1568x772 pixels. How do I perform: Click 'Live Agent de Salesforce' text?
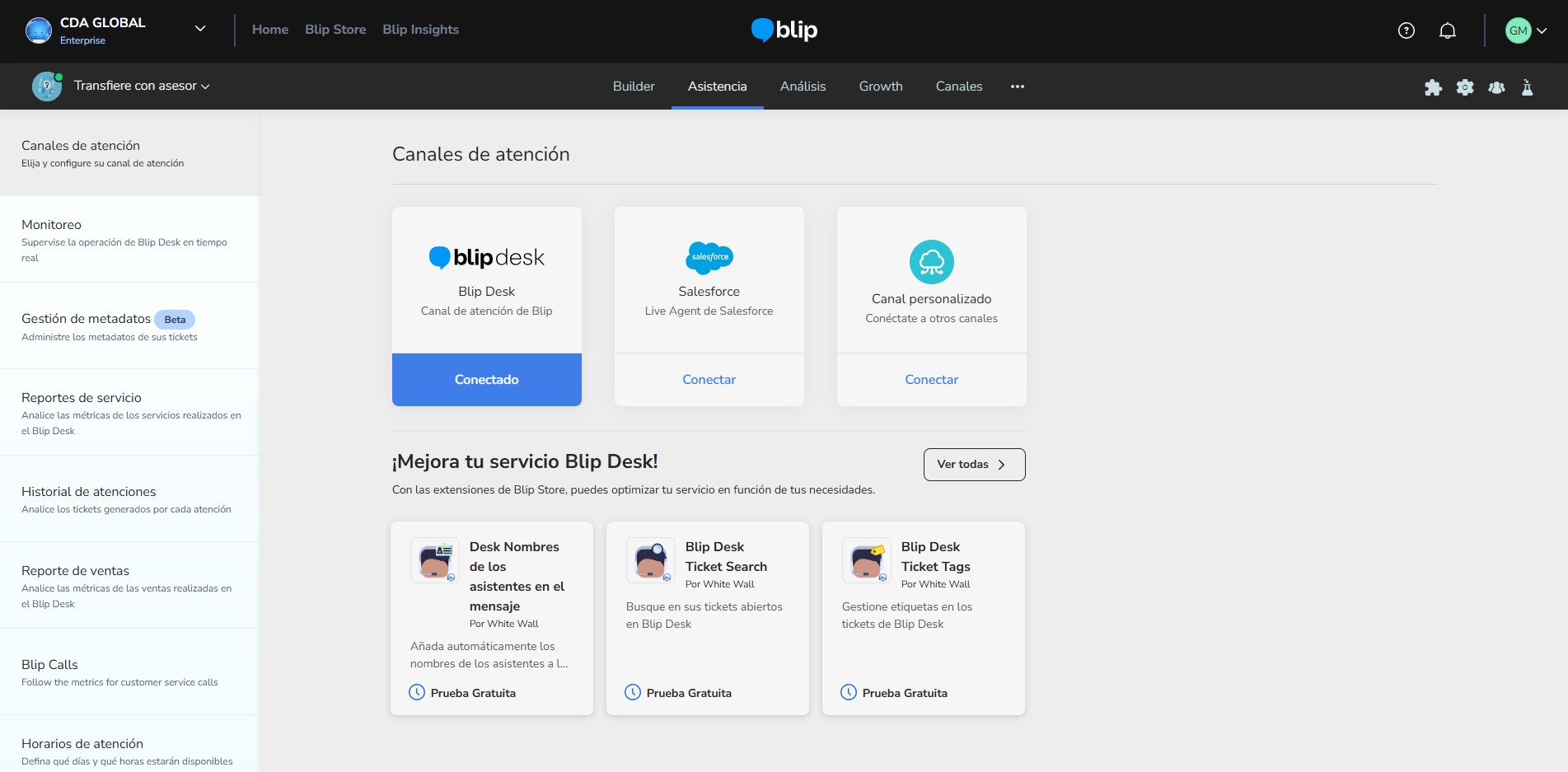(x=709, y=311)
